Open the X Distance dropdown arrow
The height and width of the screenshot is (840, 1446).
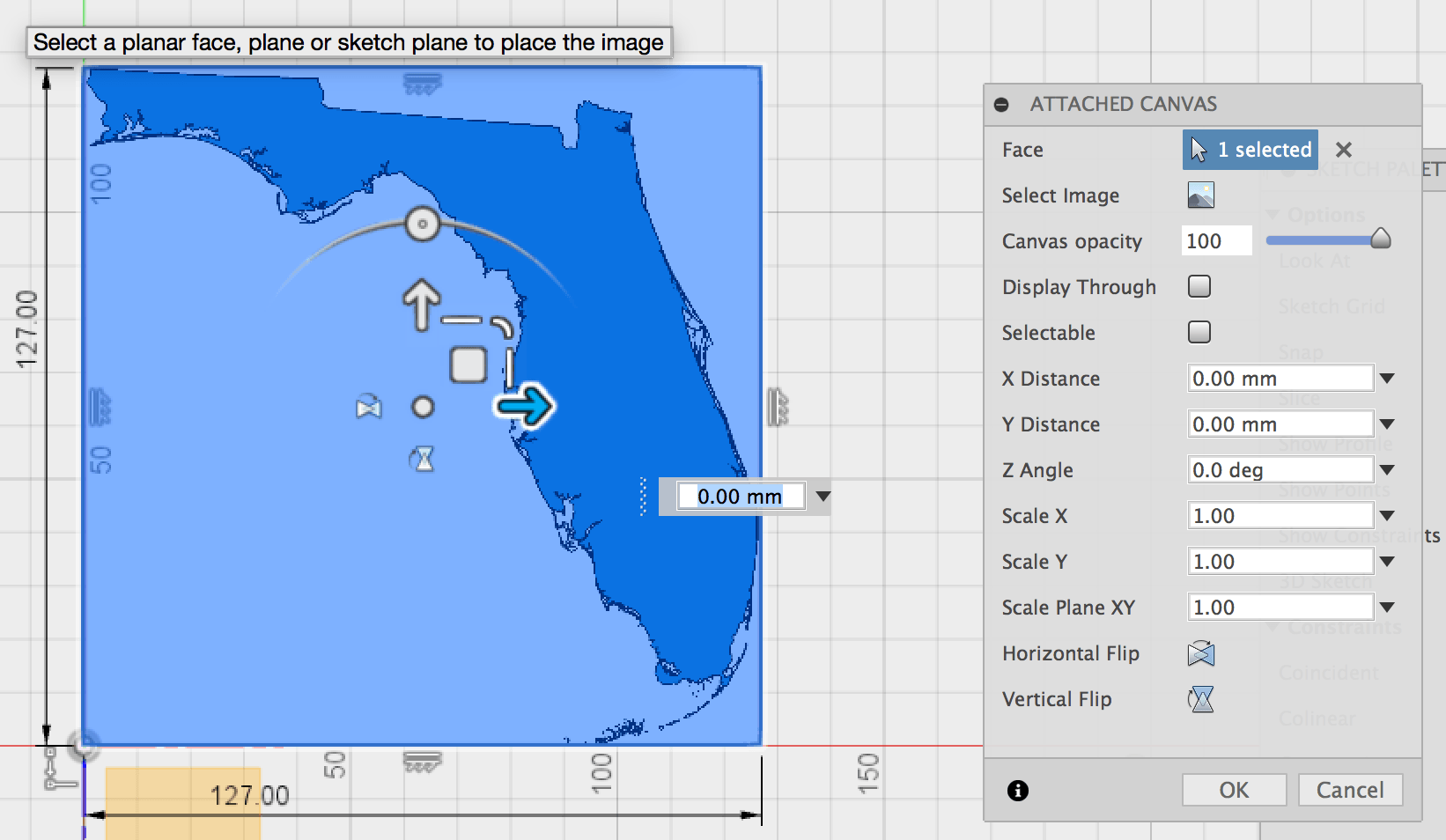point(1387,379)
